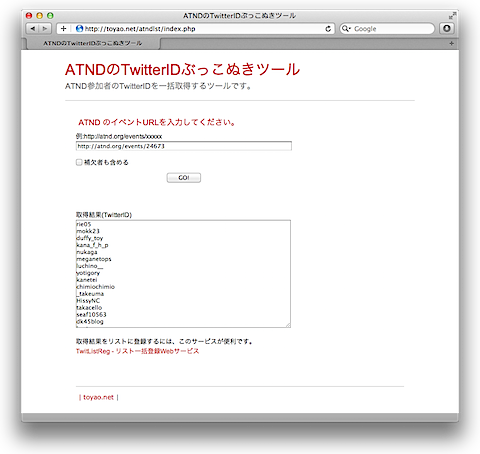Image resolution: width=480 pixels, height=454 pixels.
Task: Select kanetei in results list
Action: coord(87,280)
